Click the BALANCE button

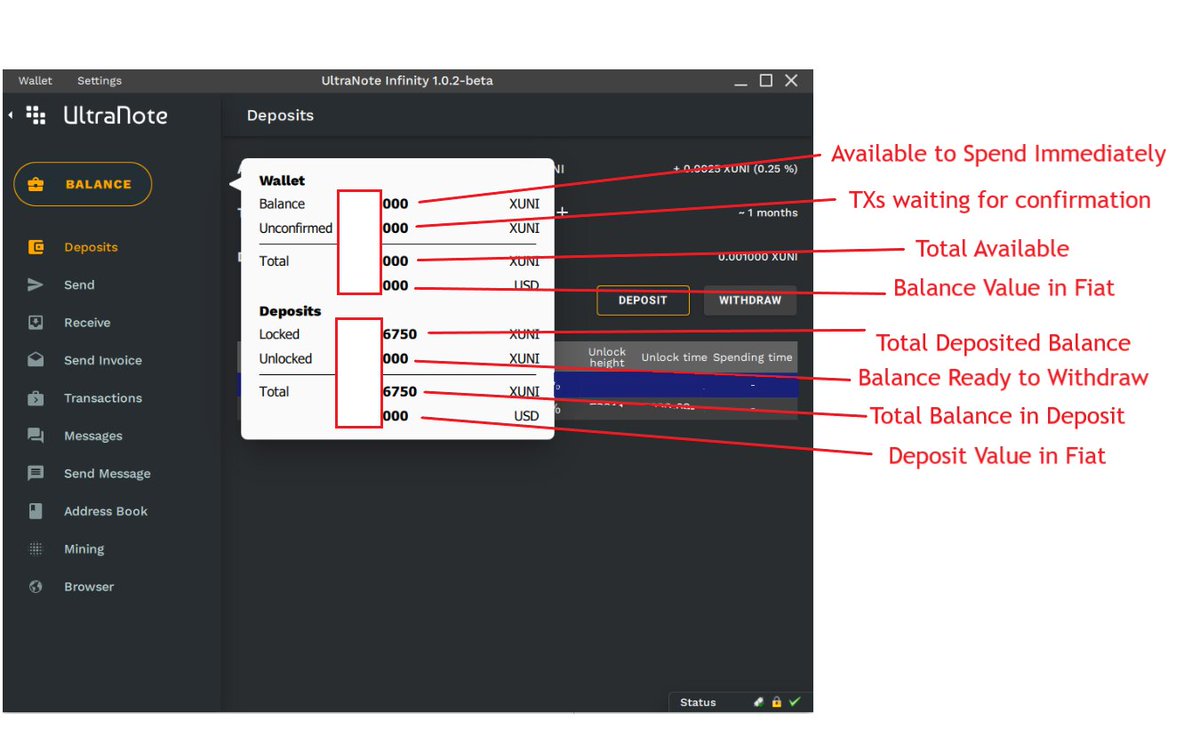pos(83,184)
